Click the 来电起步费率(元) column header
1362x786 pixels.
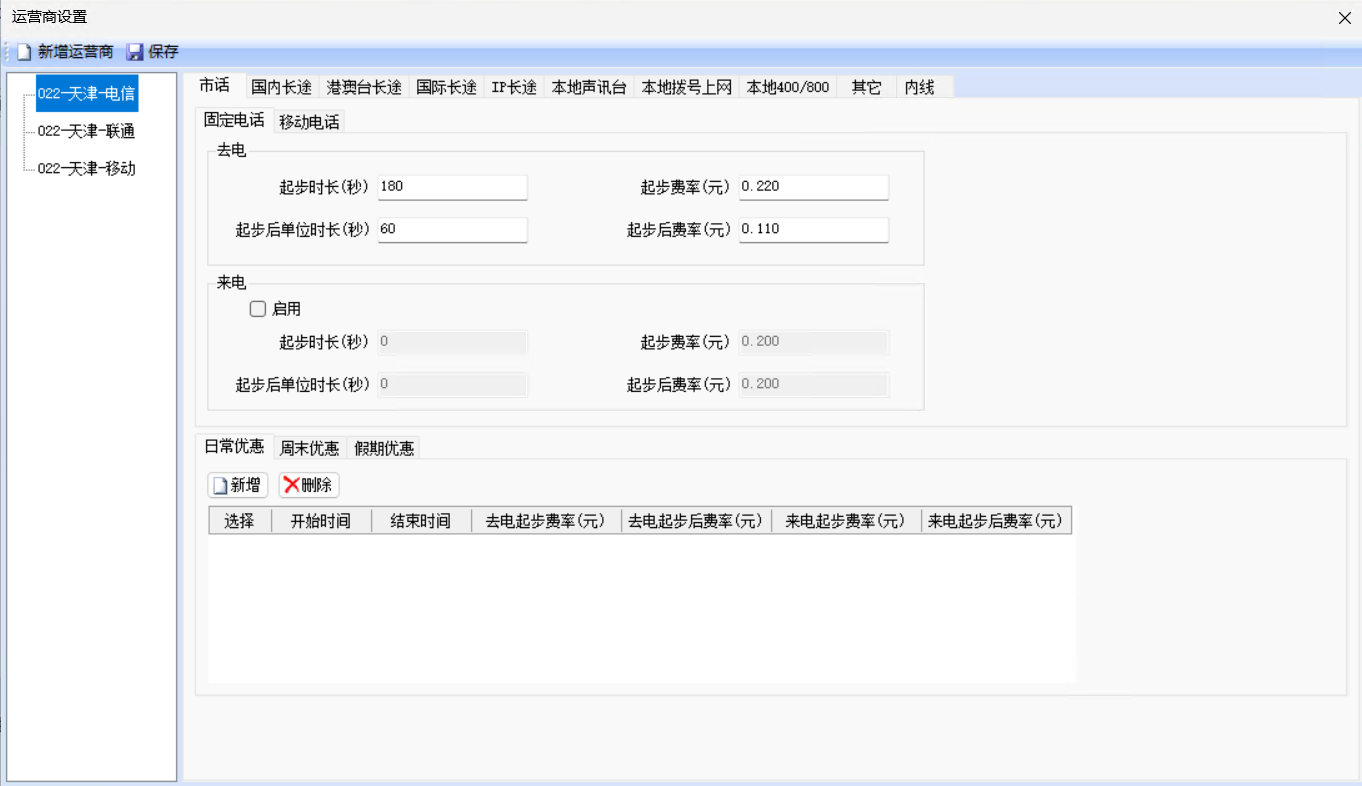[846, 521]
